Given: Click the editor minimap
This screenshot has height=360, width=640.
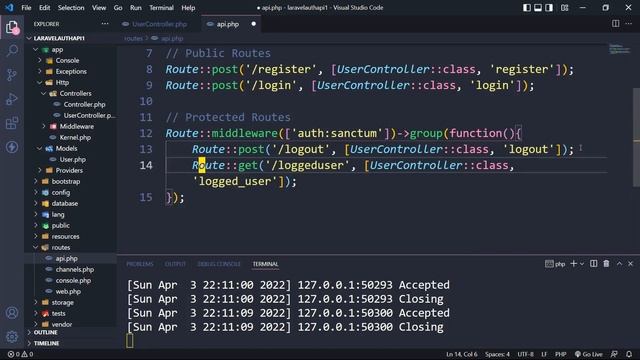Looking at the screenshot, I should tap(619, 49).
